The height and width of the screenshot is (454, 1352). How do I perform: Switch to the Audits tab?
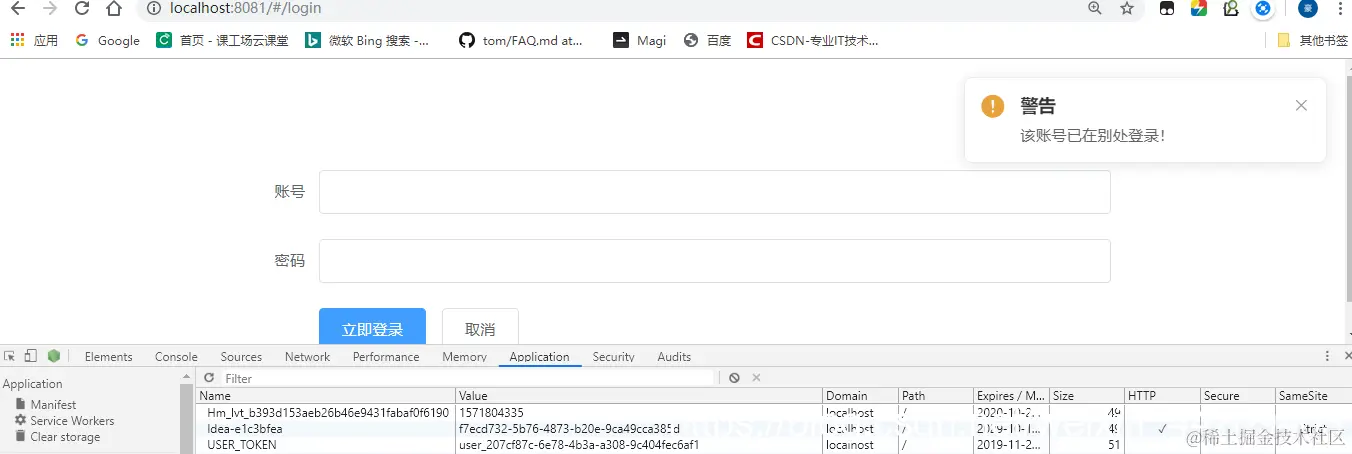674,357
